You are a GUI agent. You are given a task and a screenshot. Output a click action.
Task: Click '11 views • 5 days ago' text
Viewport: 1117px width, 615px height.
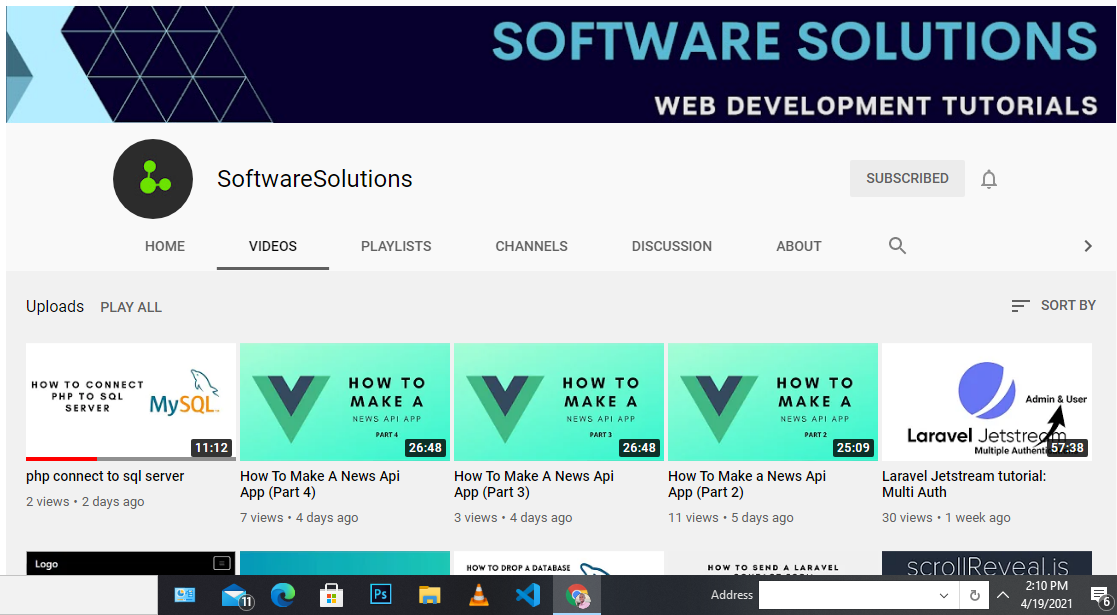click(731, 518)
